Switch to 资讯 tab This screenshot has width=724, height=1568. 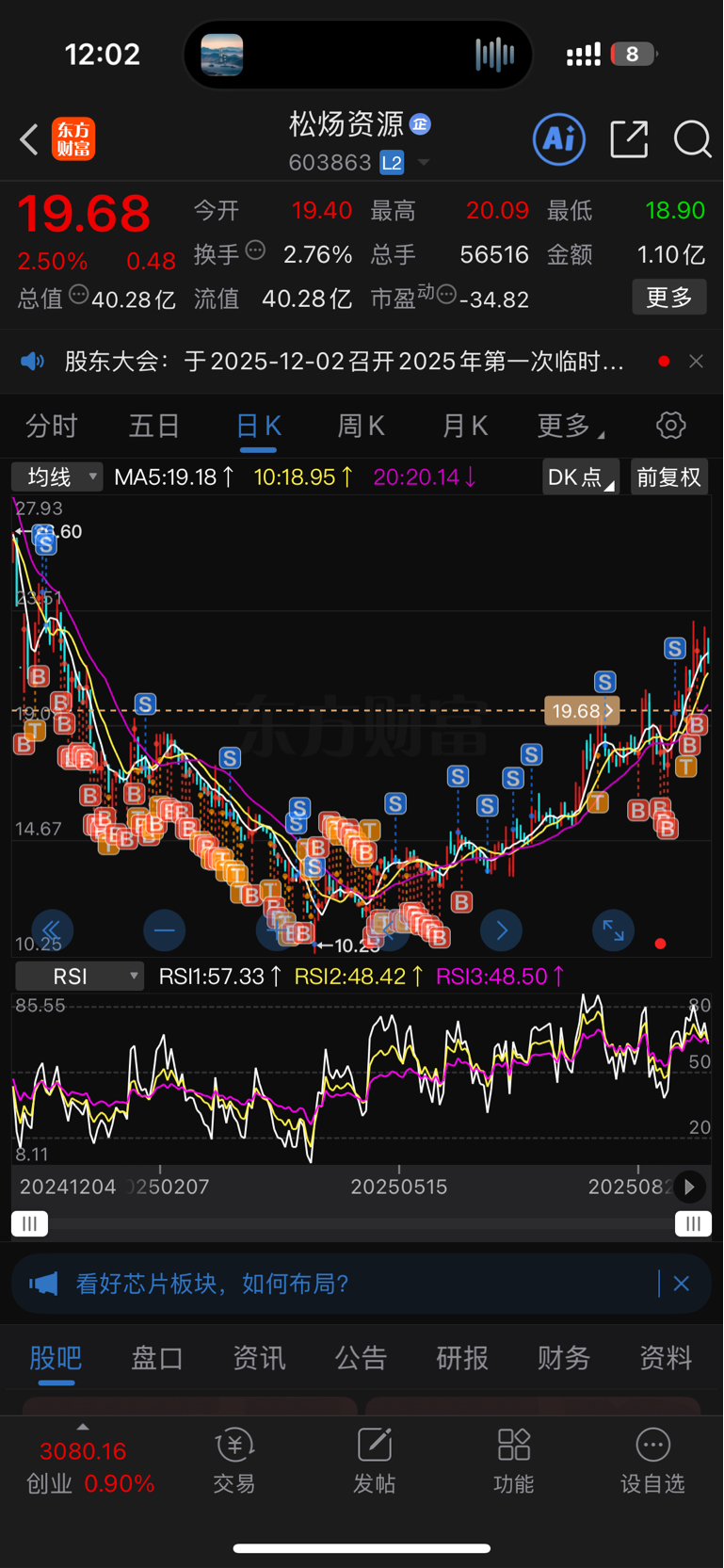259,1358
